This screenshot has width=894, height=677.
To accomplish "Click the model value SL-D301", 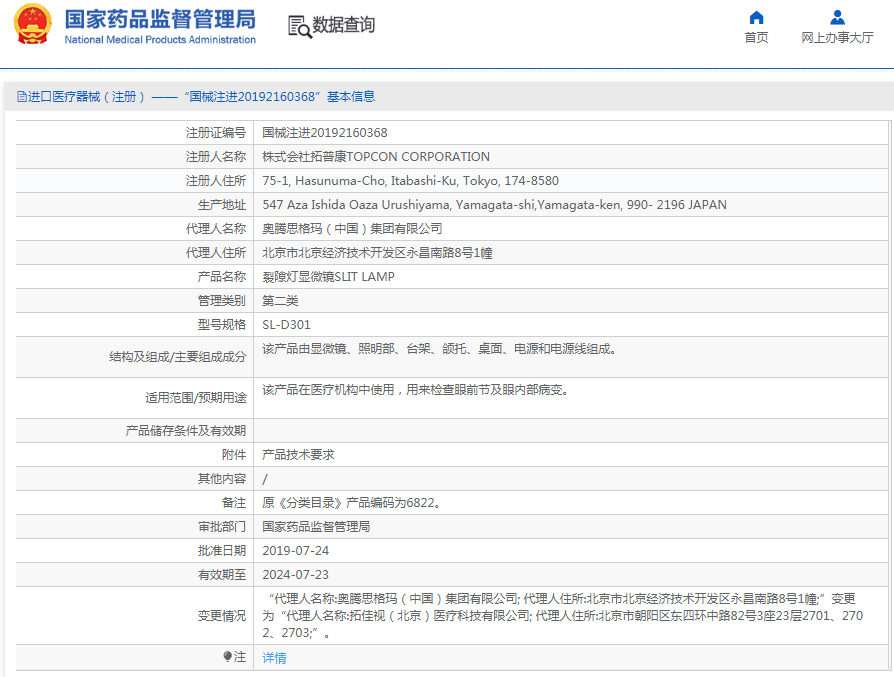I will point(286,325).
